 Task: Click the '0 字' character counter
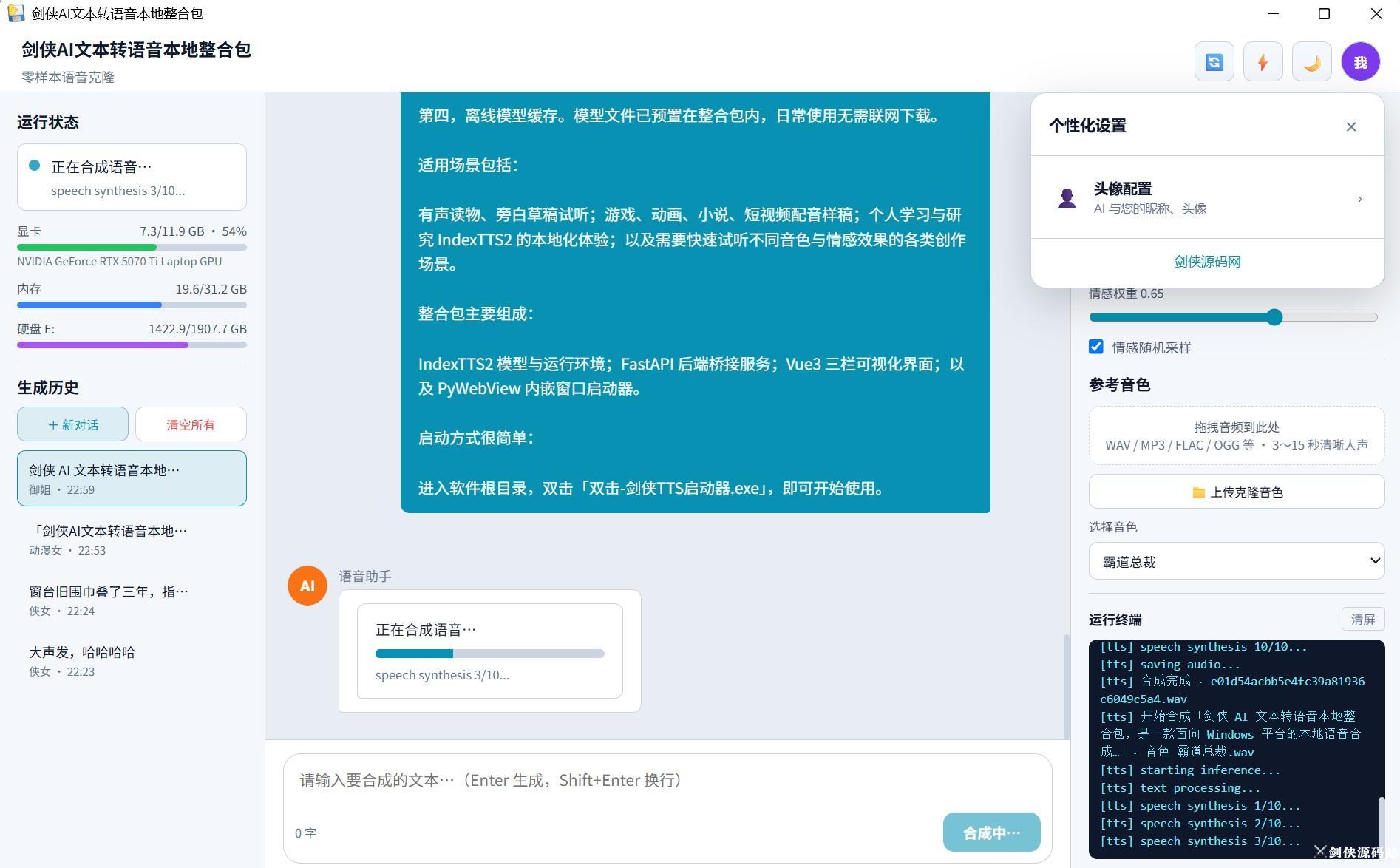click(x=305, y=833)
